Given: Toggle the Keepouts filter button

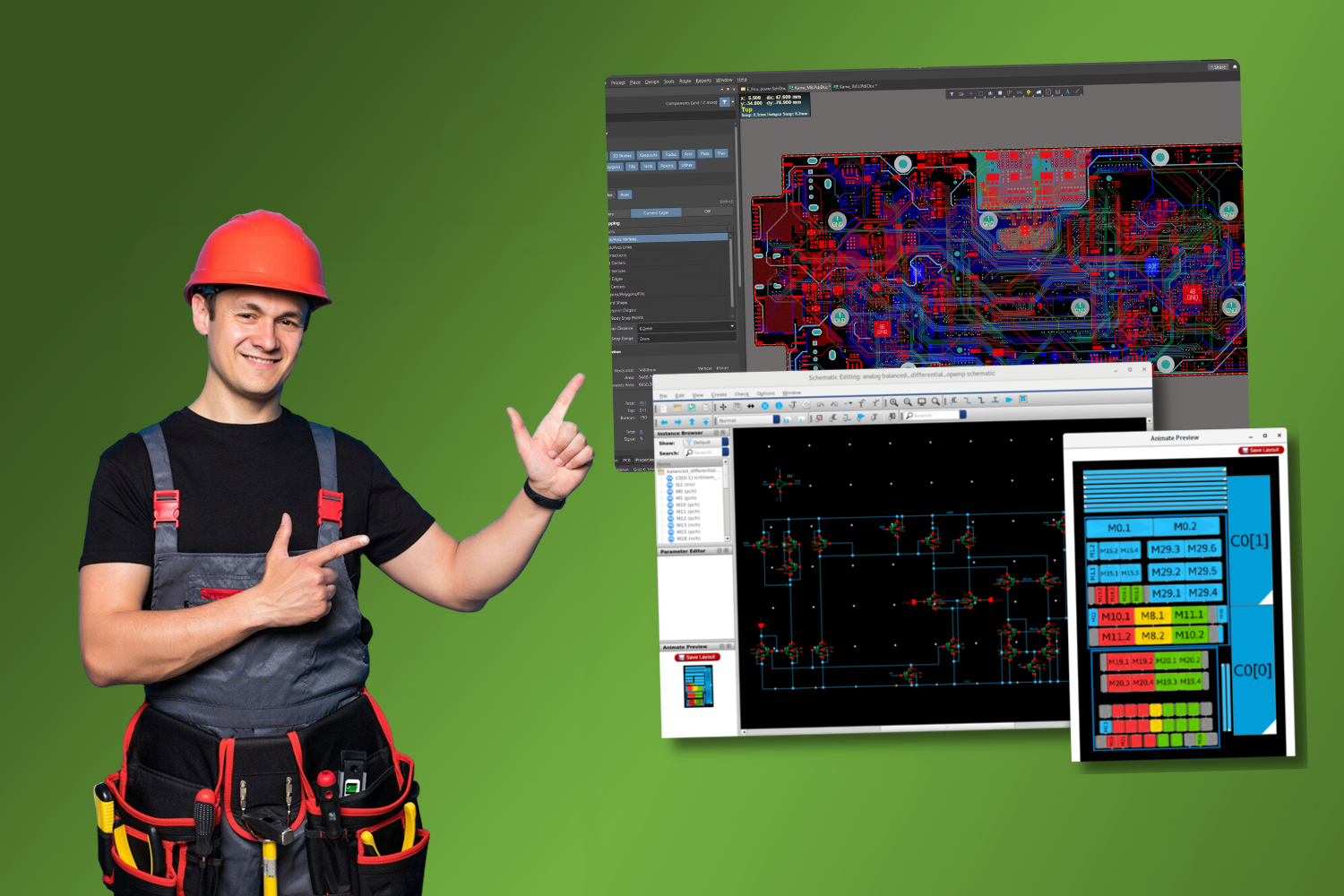Looking at the screenshot, I should tap(648, 155).
